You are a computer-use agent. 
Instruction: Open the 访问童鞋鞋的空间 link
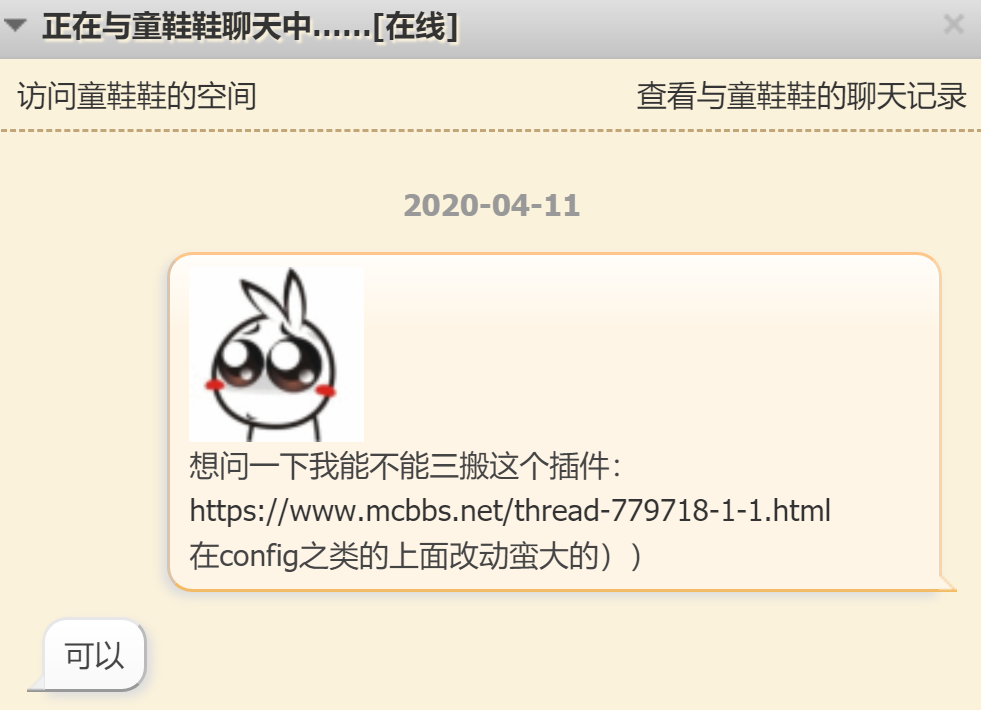click(137, 96)
